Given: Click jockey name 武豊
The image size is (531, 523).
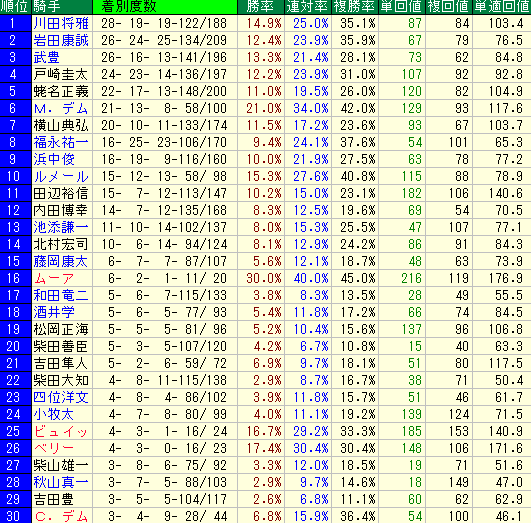Looking at the screenshot, I should (x=47, y=57).
